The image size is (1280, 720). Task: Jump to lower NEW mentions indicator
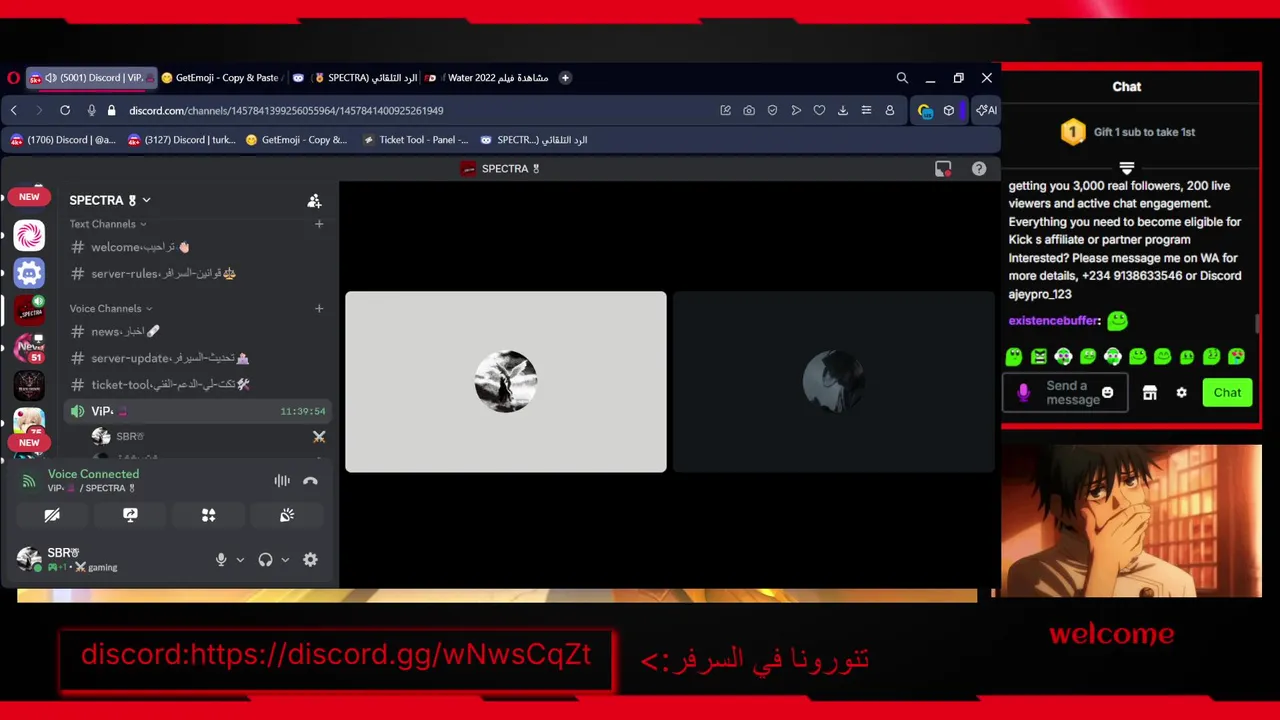[29, 442]
